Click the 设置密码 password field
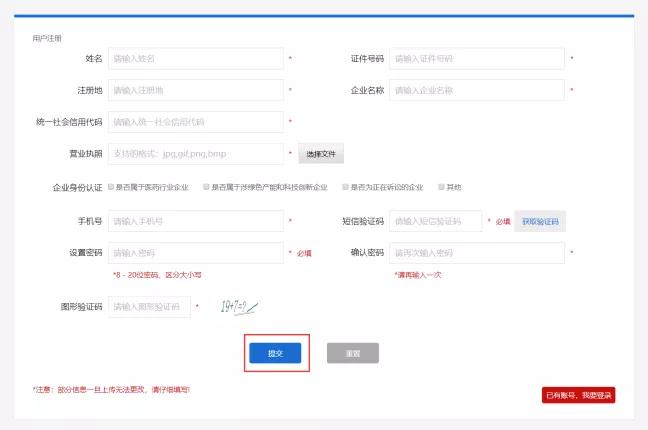Viewport: 648px width, 430px height. (x=196, y=253)
